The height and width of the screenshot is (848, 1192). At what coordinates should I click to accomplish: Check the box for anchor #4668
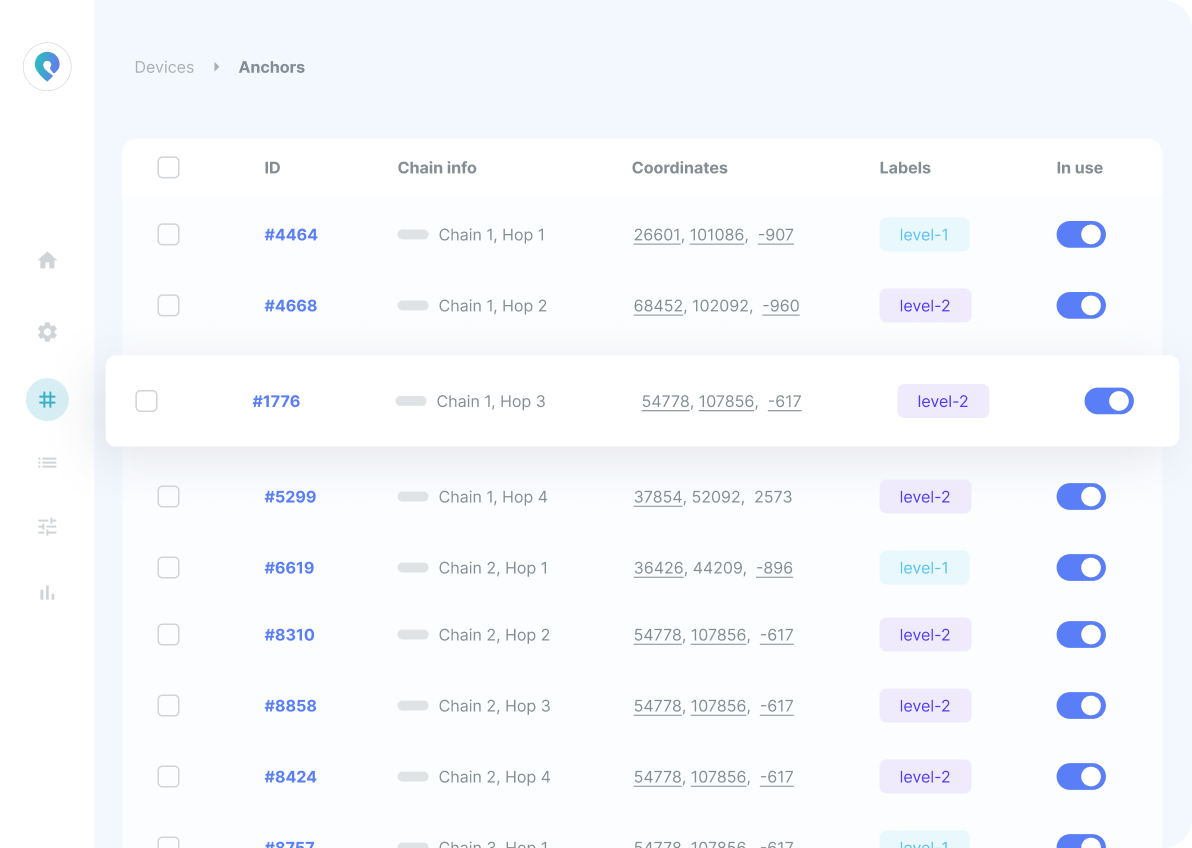(168, 305)
